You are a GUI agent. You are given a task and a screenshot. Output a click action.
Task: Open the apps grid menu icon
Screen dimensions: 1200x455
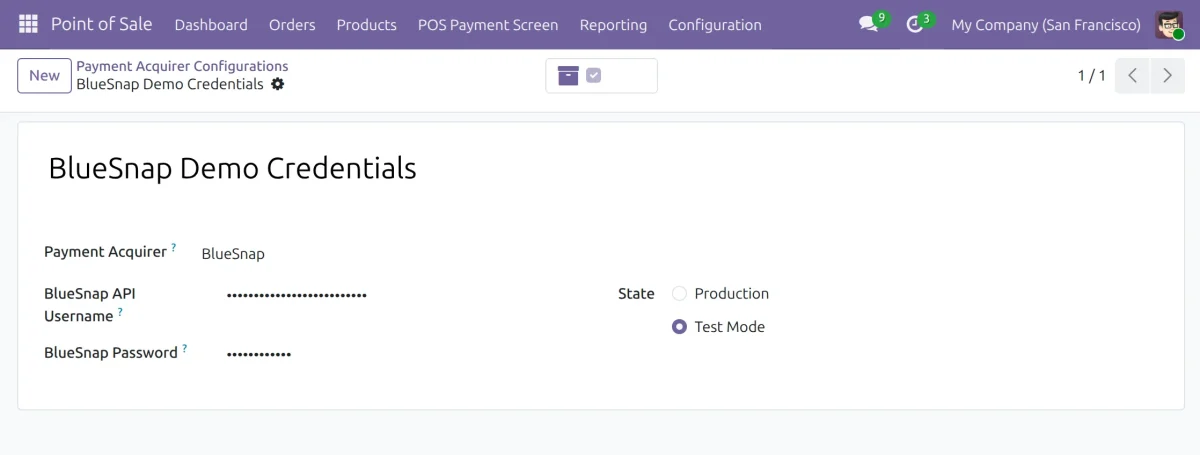pos(28,24)
